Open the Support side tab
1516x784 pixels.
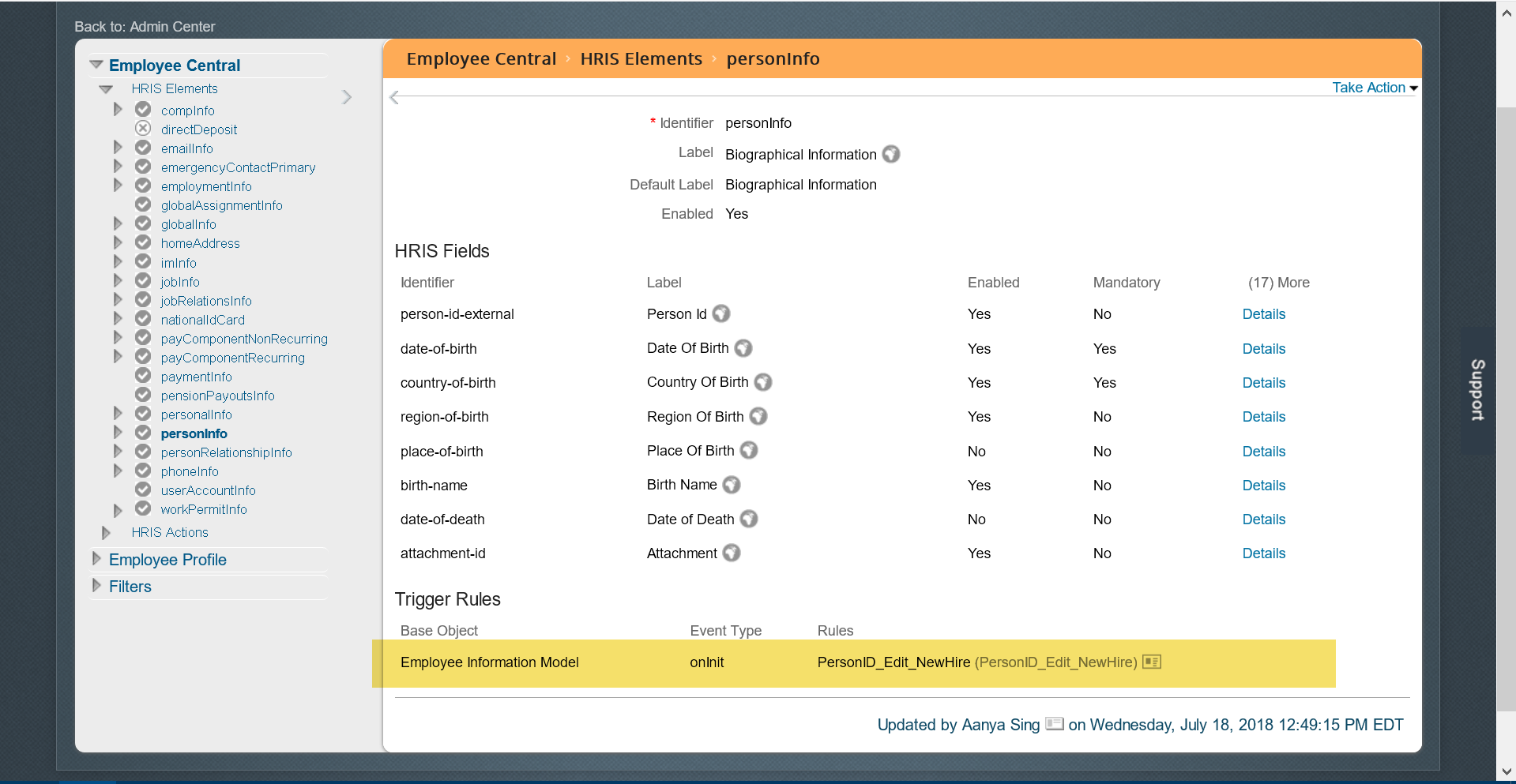[1477, 390]
